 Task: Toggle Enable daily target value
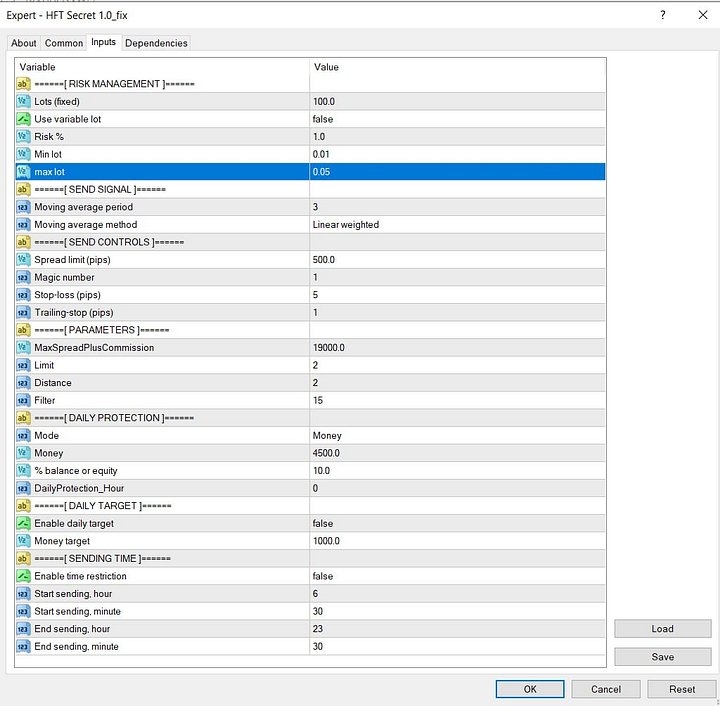456,524
